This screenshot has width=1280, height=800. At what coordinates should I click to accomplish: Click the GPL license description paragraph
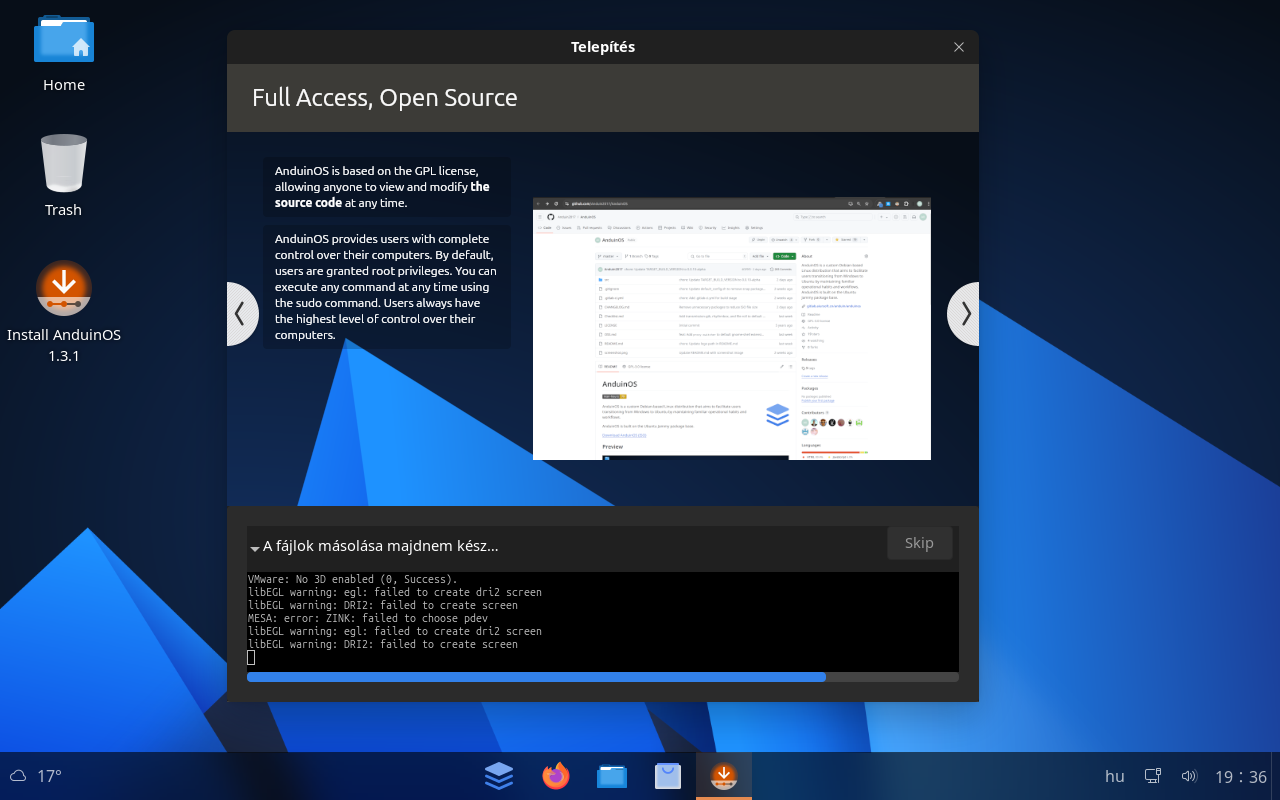tap(386, 187)
